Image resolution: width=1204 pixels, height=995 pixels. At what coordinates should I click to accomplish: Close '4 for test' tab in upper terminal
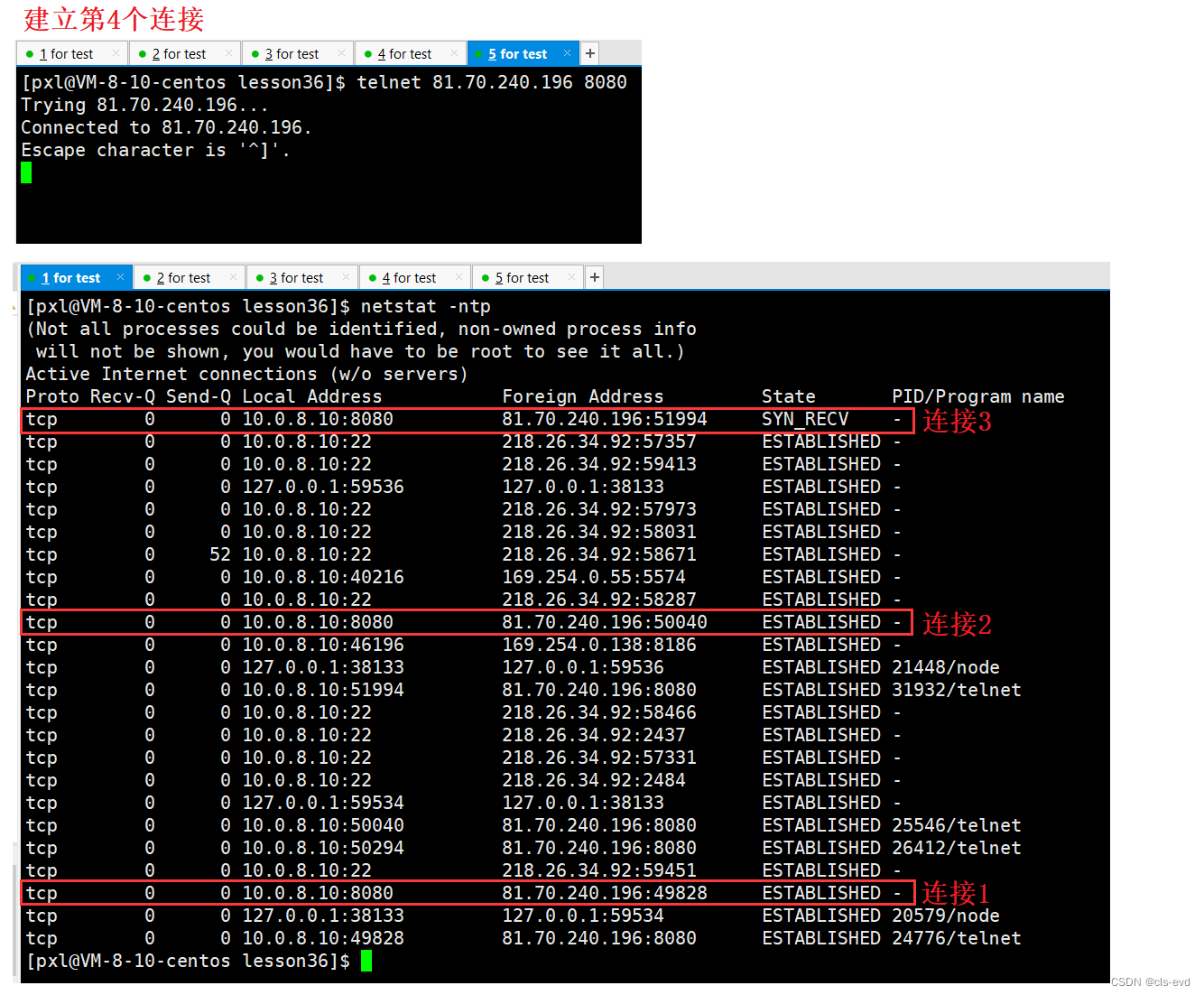click(454, 53)
